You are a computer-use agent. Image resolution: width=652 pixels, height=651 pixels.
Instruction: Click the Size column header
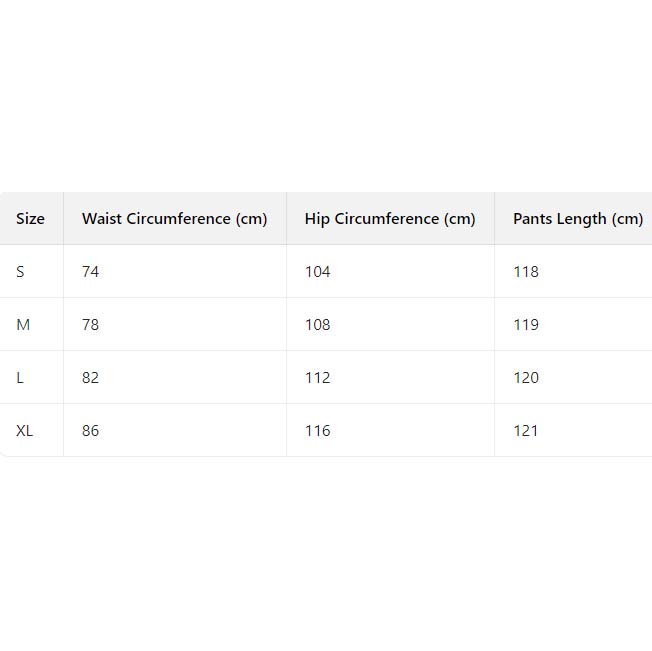pos(30,219)
